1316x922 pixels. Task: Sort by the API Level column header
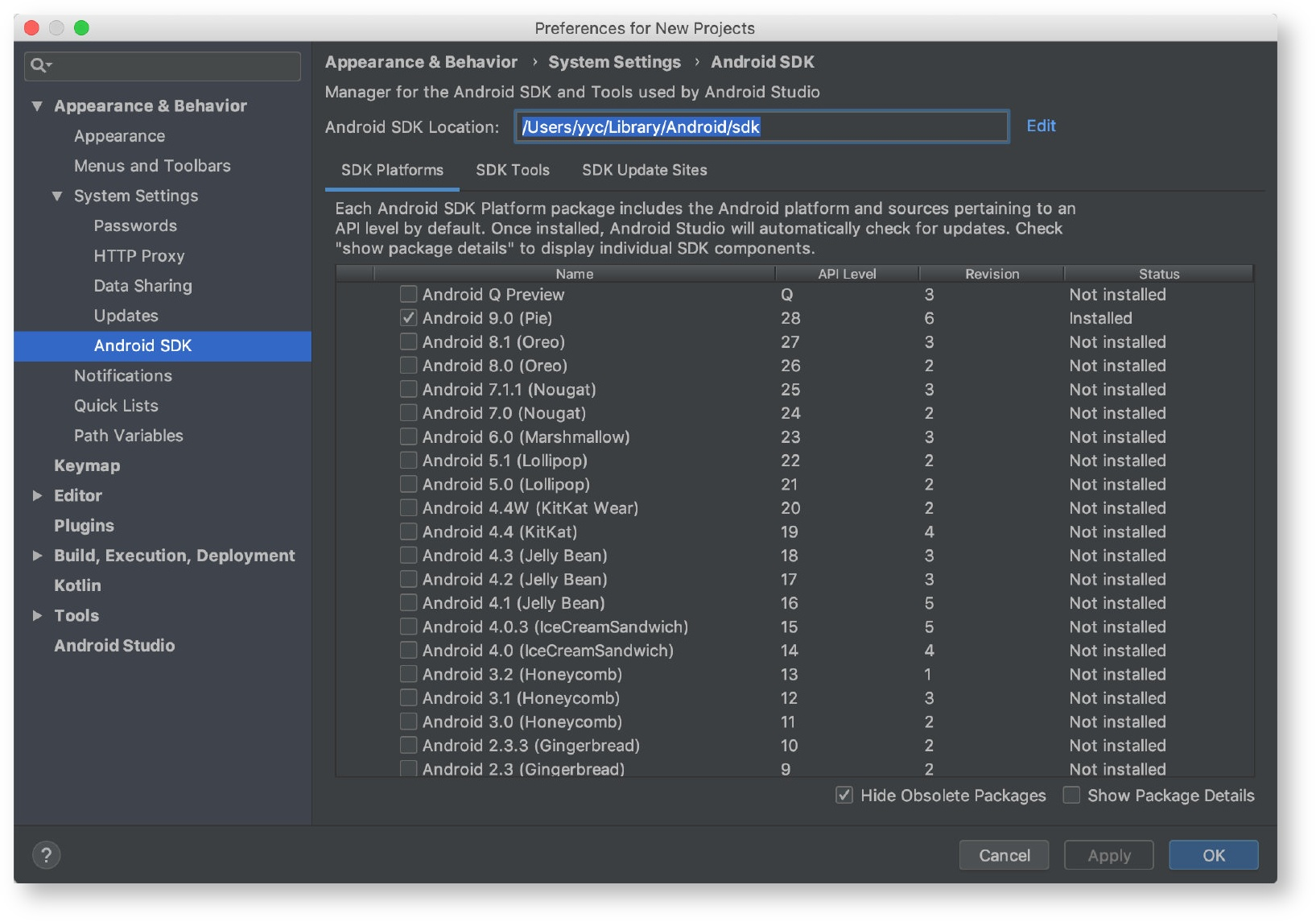[x=847, y=274]
